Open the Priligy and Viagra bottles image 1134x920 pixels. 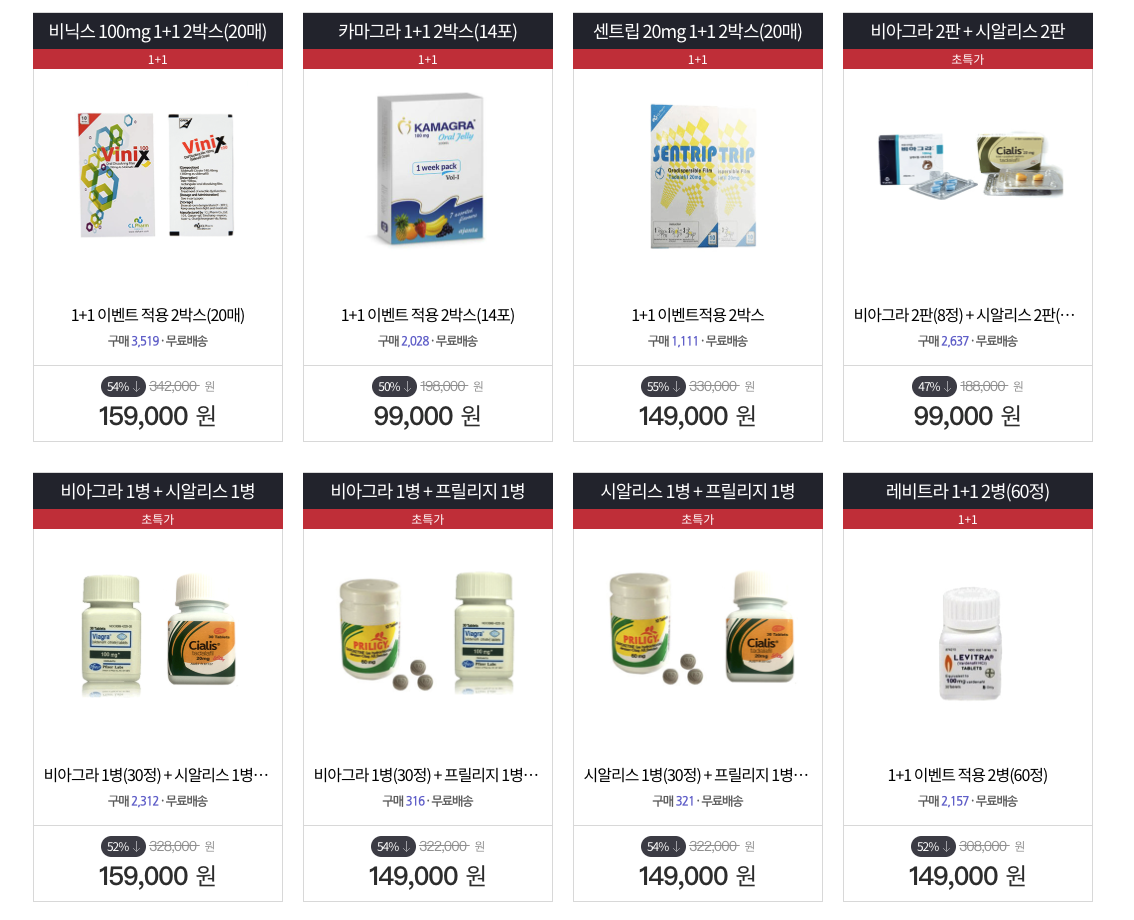(427, 631)
